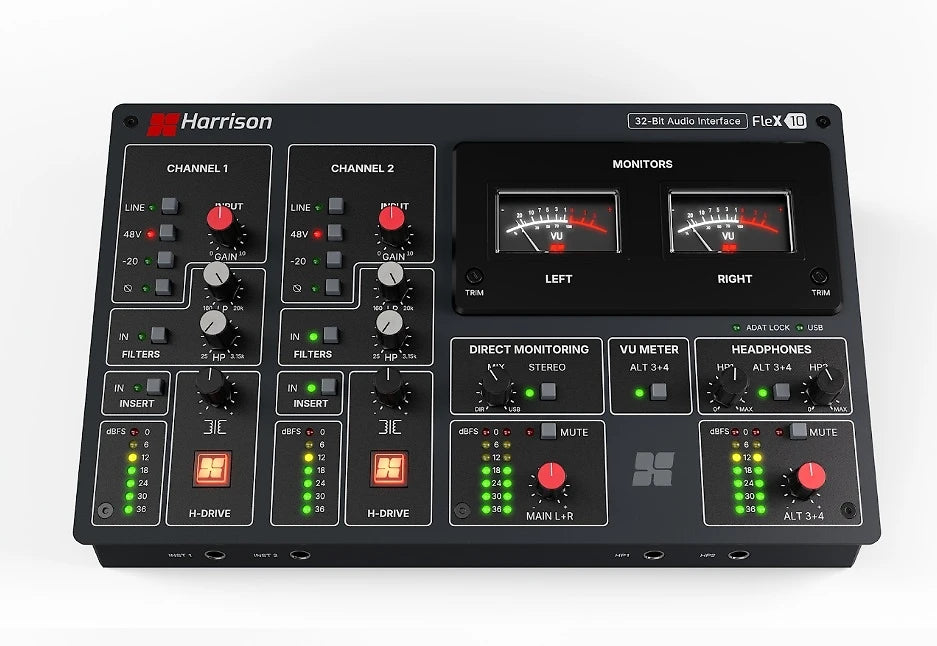The width and height of the screenshot is (937, 646).
Task: Click the 32-Bit Audio Interface label
Action: coord(687,121)
